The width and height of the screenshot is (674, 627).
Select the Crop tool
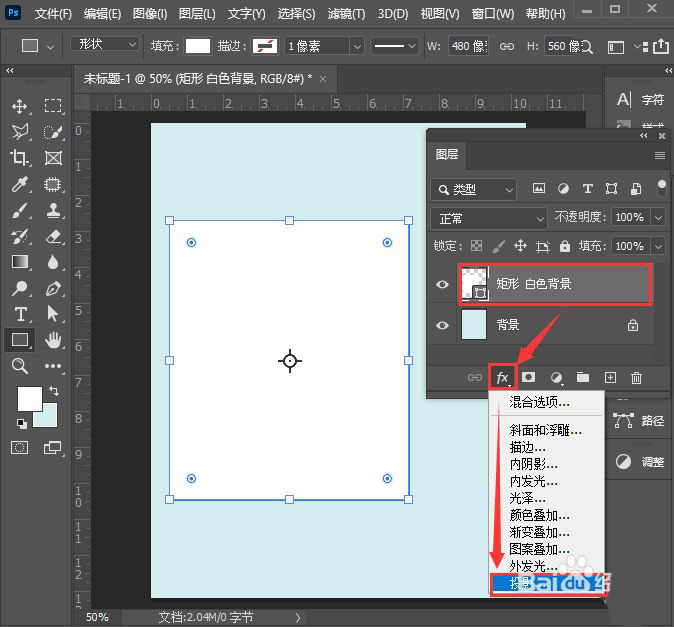[19, 158]
